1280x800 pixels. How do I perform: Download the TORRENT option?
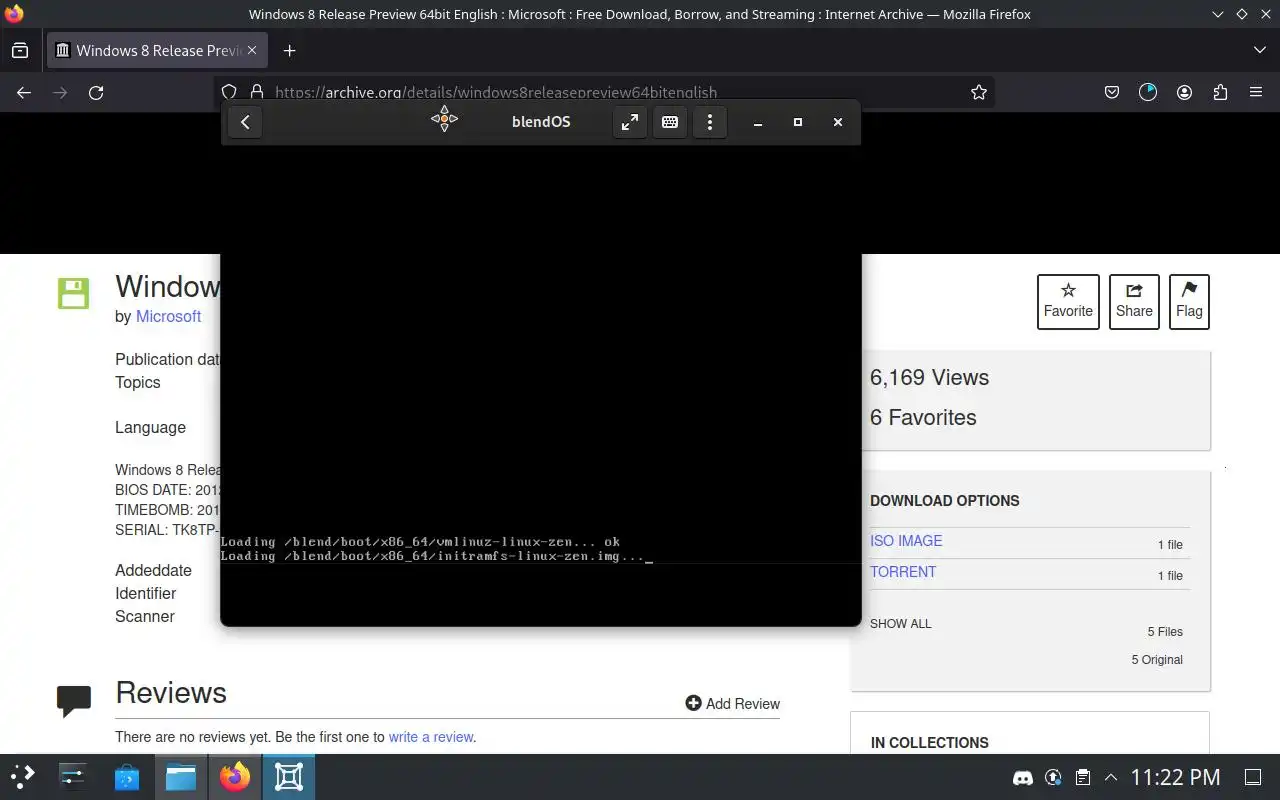coord(903,572)
